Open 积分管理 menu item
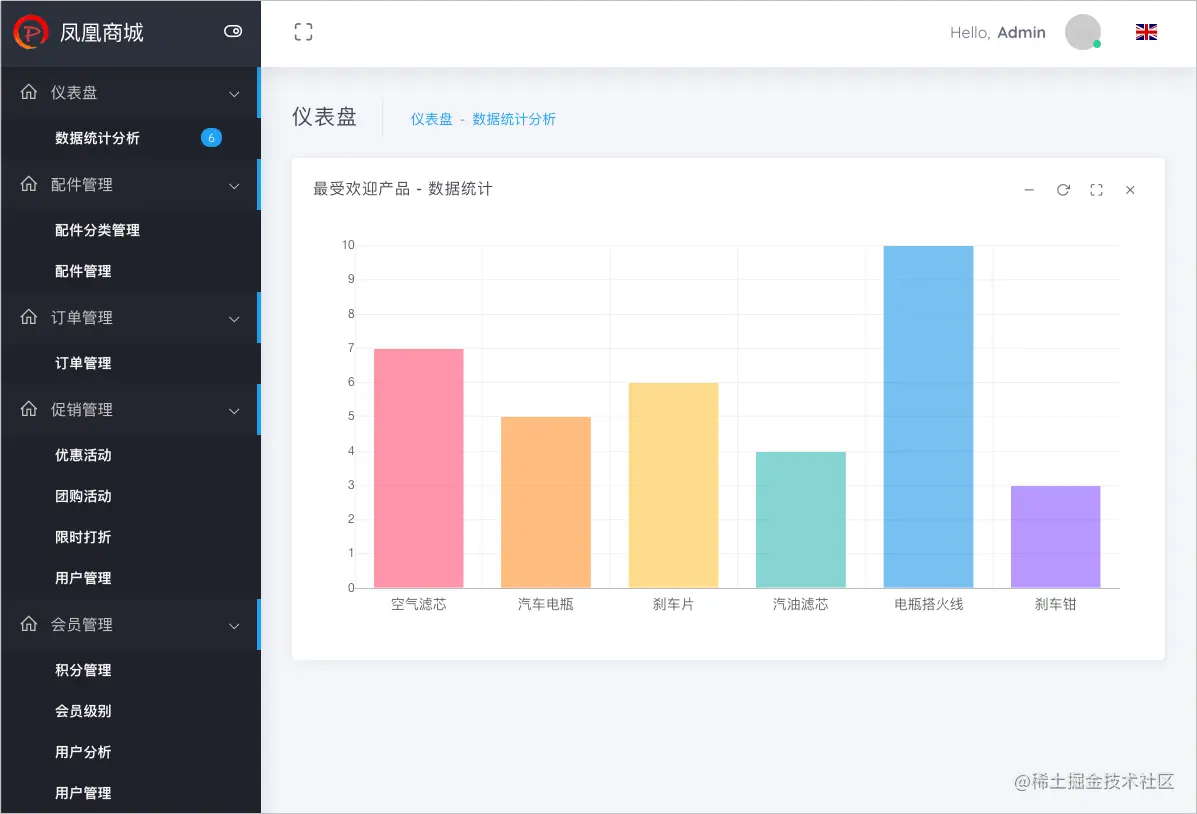 click(83, 670)
